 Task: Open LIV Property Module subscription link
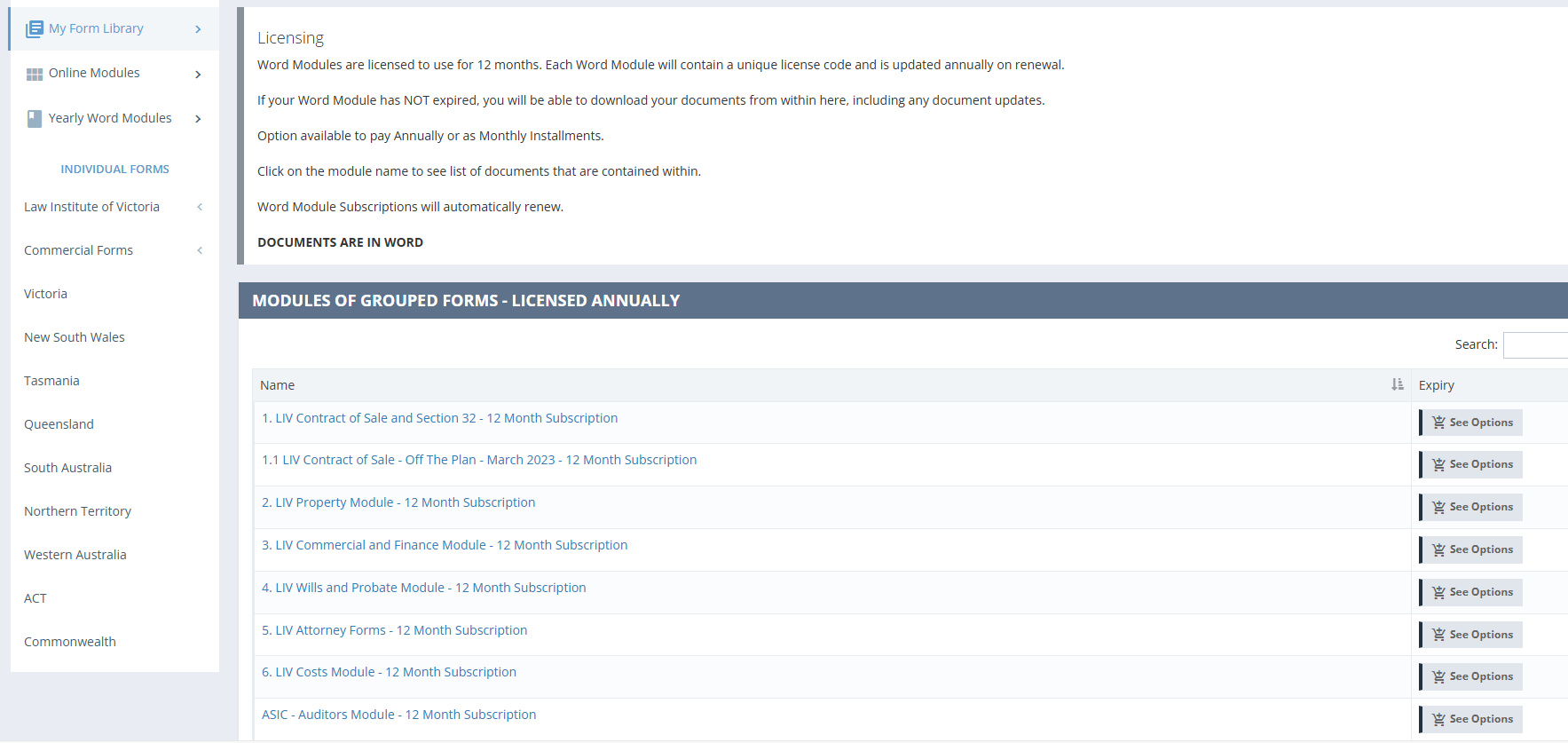[x=398, y=502]
